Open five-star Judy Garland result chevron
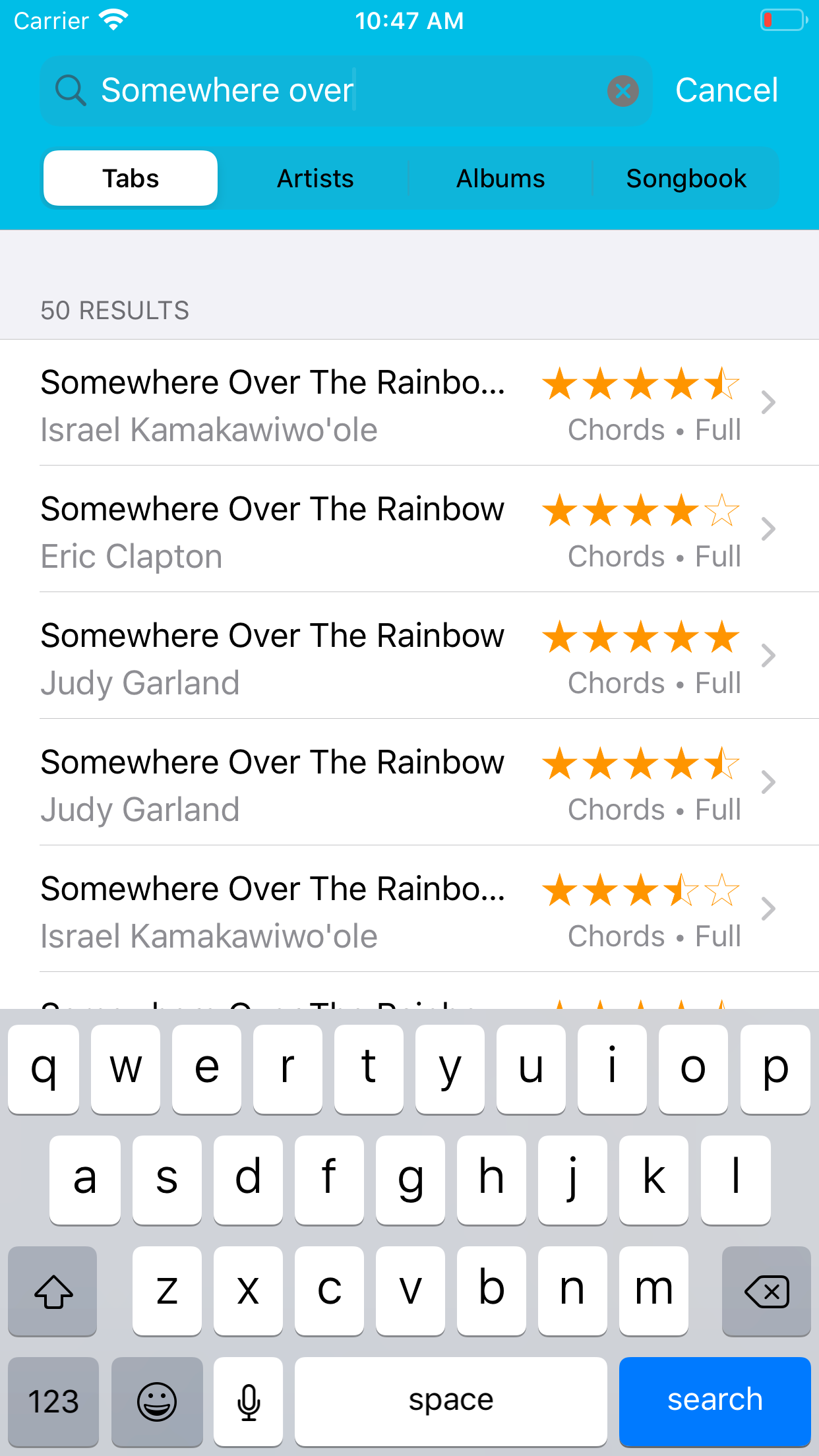 click(x=768, y=655)
